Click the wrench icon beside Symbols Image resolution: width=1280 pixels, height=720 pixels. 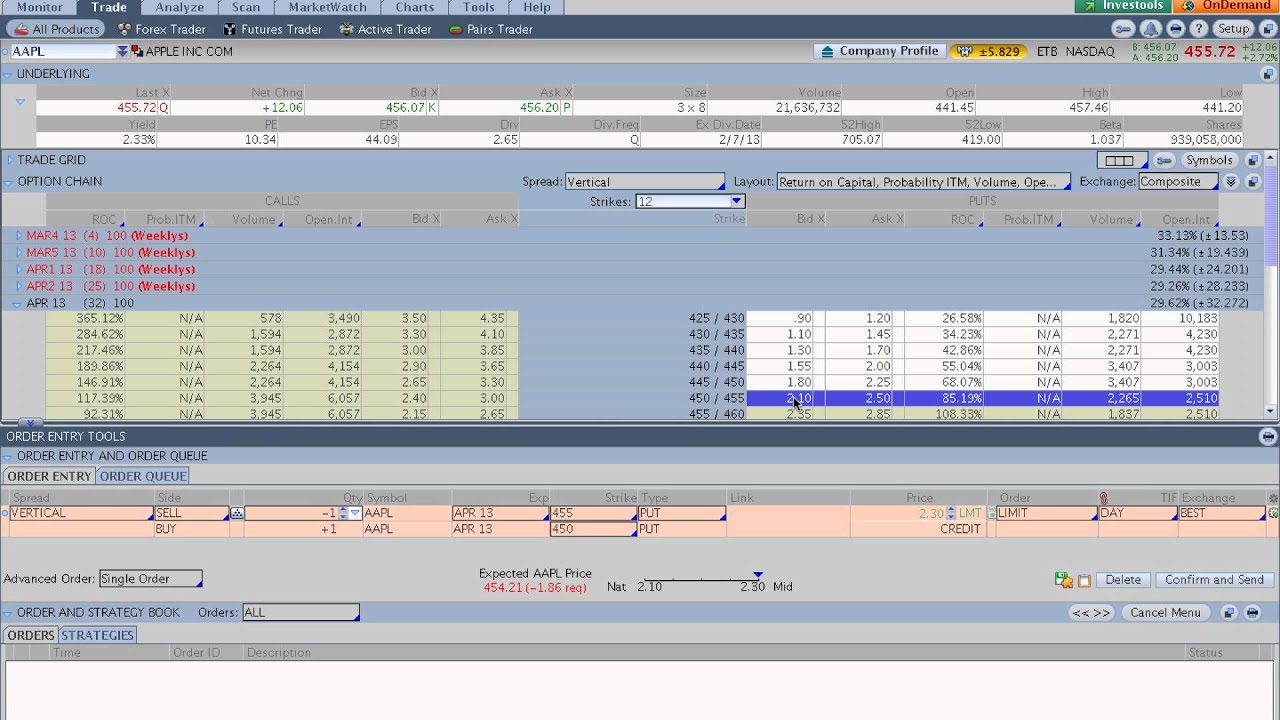(1164, 160)
